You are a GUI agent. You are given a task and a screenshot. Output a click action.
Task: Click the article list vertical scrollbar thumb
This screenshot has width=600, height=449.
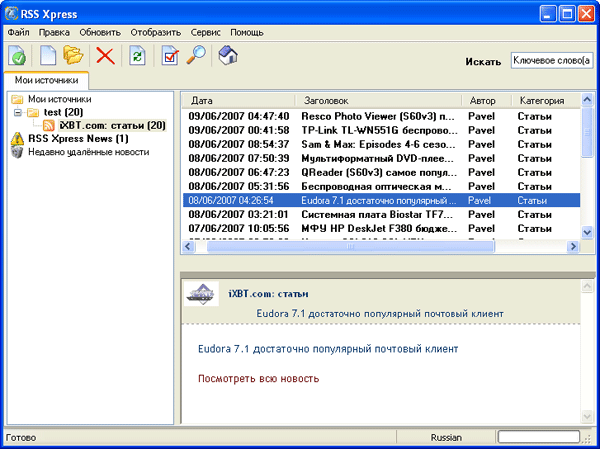click(587, 132)
